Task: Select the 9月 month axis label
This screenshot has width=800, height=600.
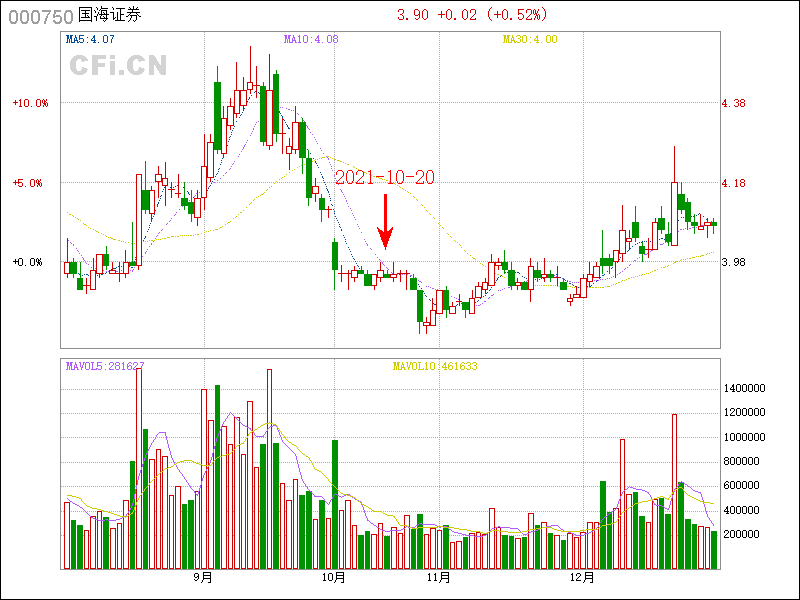Action: click(x=203, y=577)
